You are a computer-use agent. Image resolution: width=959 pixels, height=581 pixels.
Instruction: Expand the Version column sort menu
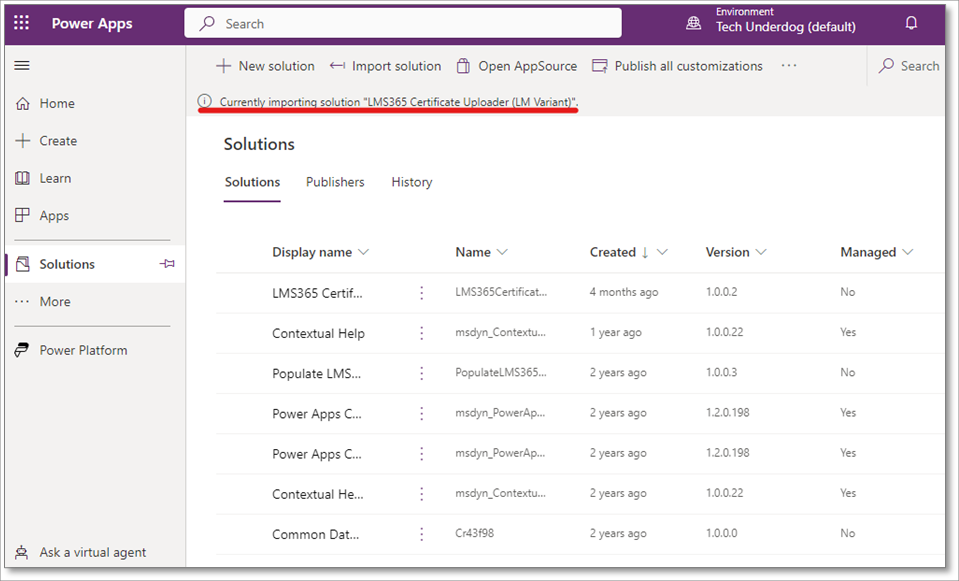761,252
